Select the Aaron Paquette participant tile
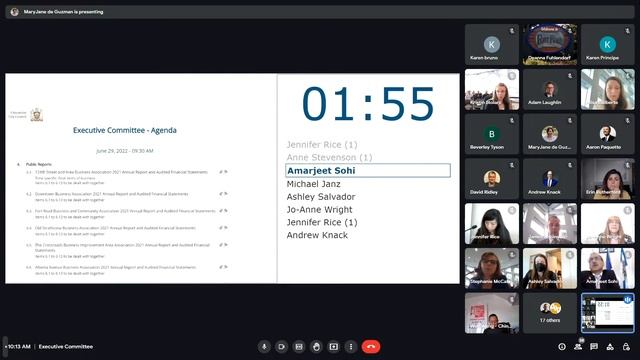 [x=608, y=134]
